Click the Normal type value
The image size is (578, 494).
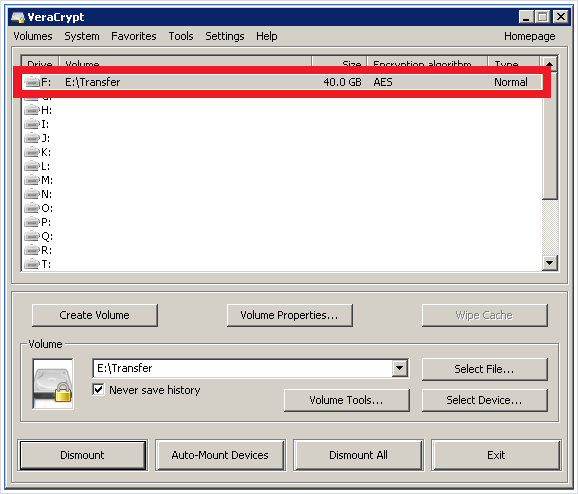(511, 82)
